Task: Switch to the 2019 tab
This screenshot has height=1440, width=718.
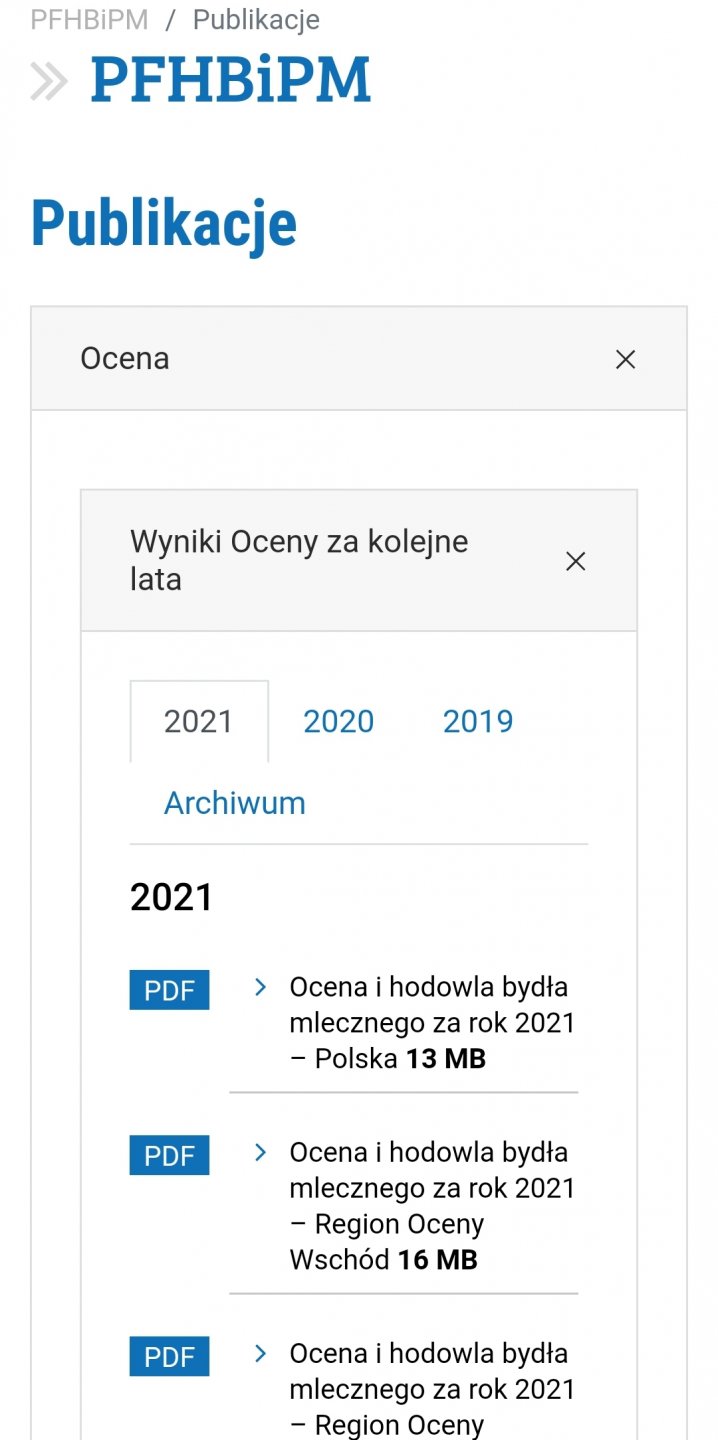Action: tap(478, 721)
